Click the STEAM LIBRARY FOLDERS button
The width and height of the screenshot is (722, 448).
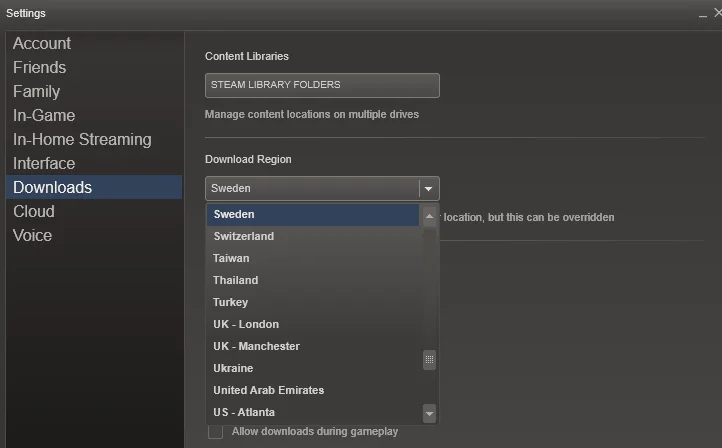[322, 85]
